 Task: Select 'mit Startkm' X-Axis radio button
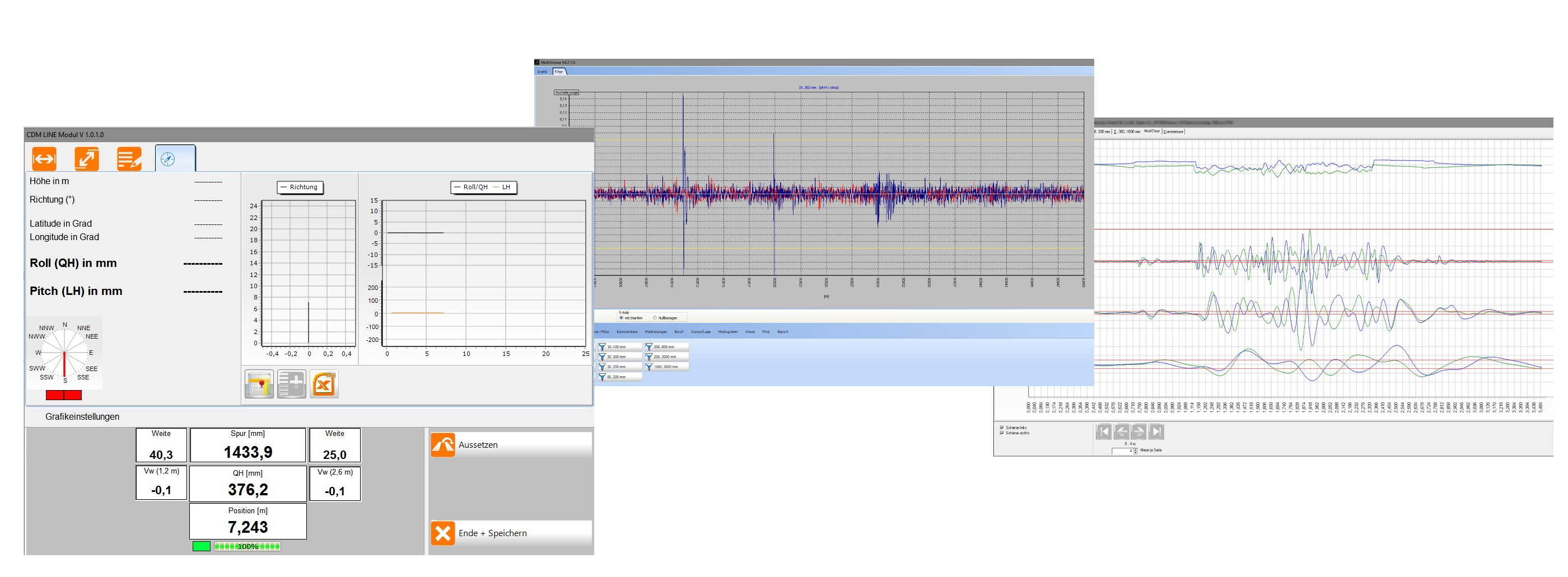coord(622,318)
